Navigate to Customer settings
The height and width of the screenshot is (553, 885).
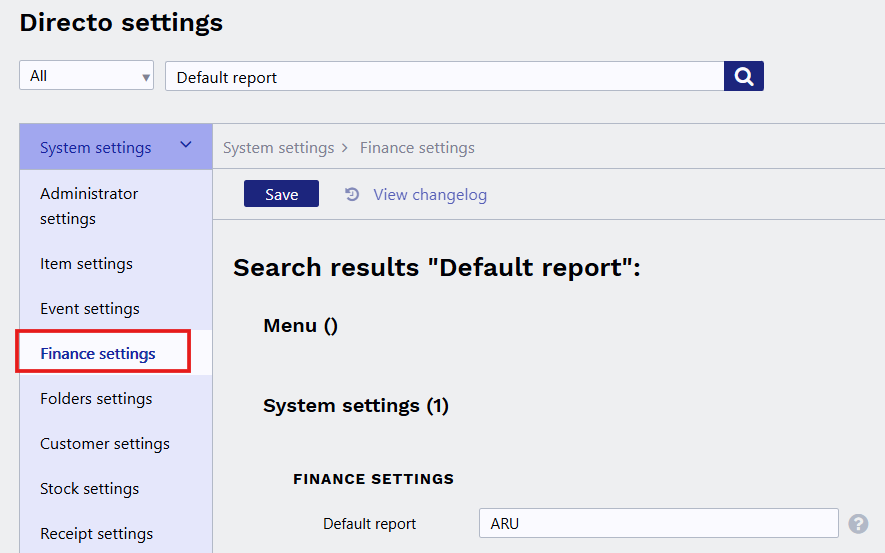105,444
